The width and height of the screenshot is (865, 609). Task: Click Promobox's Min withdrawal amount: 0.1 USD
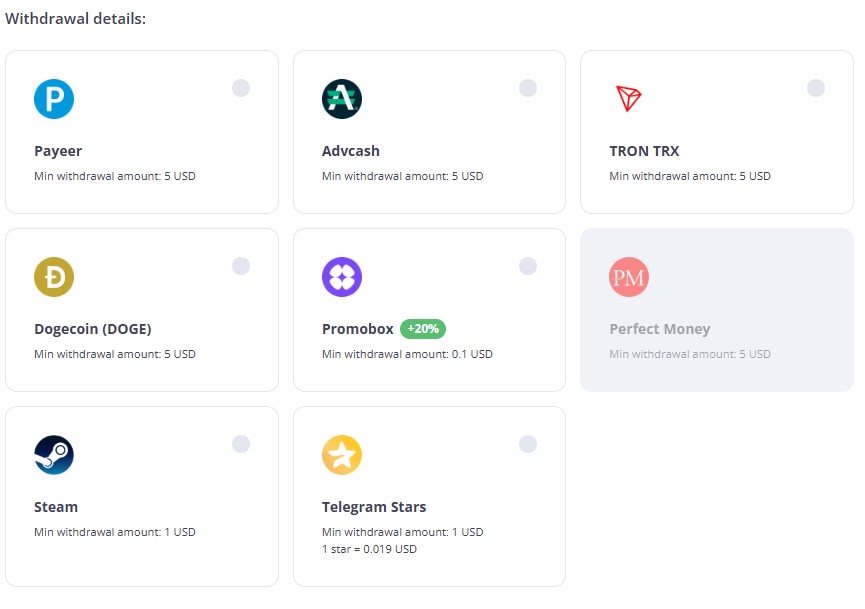[x=407, y=354]
